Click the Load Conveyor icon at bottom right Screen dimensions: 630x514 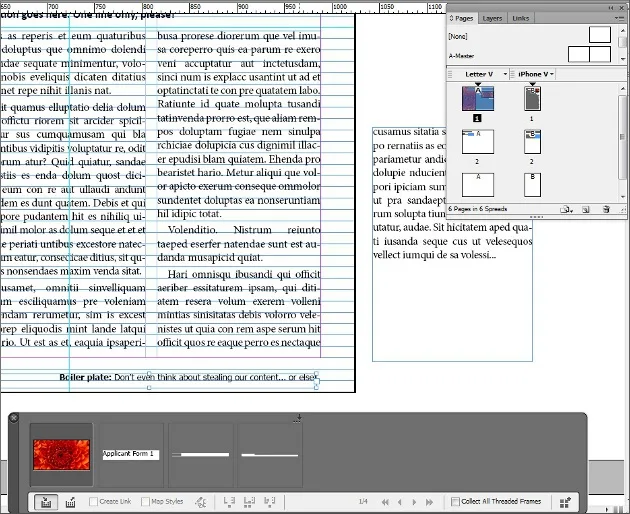click(565, 502)
